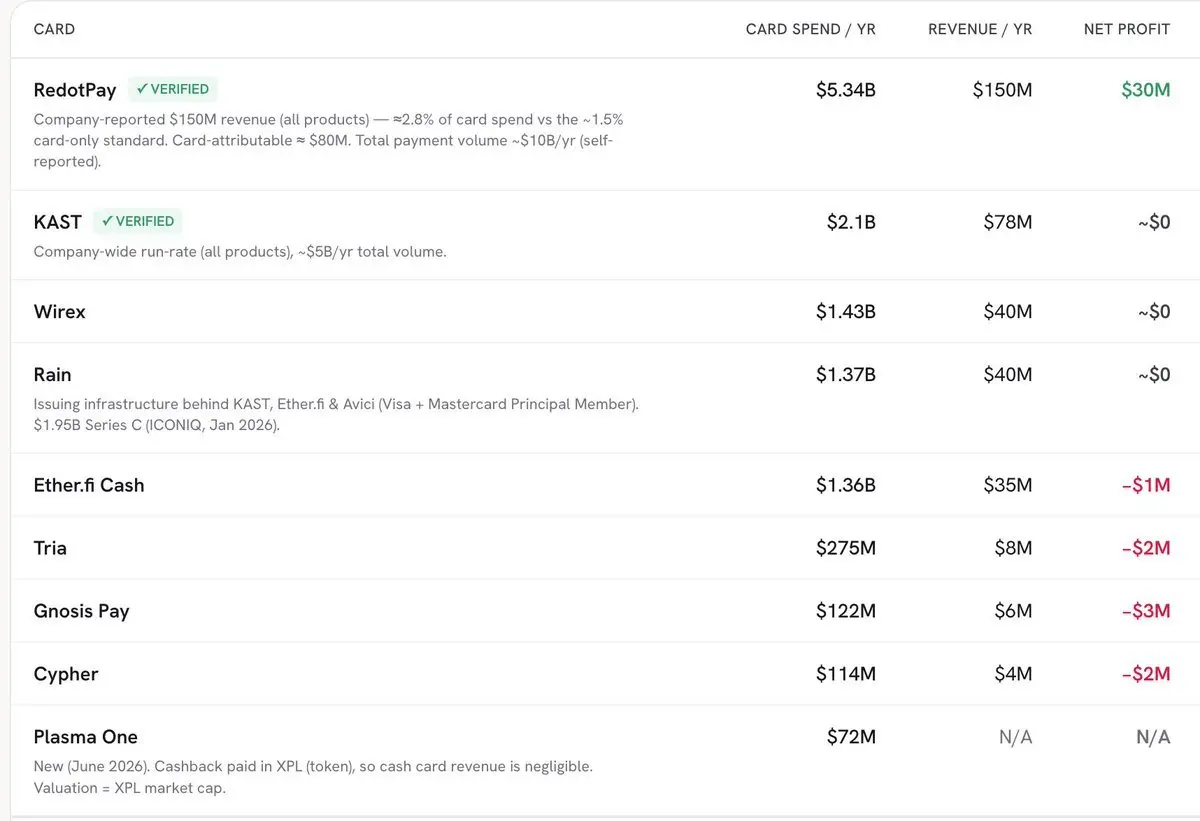Select KAST's ~$0 net profit
The image size is (1200, 821).
(x=1154, y=222)
